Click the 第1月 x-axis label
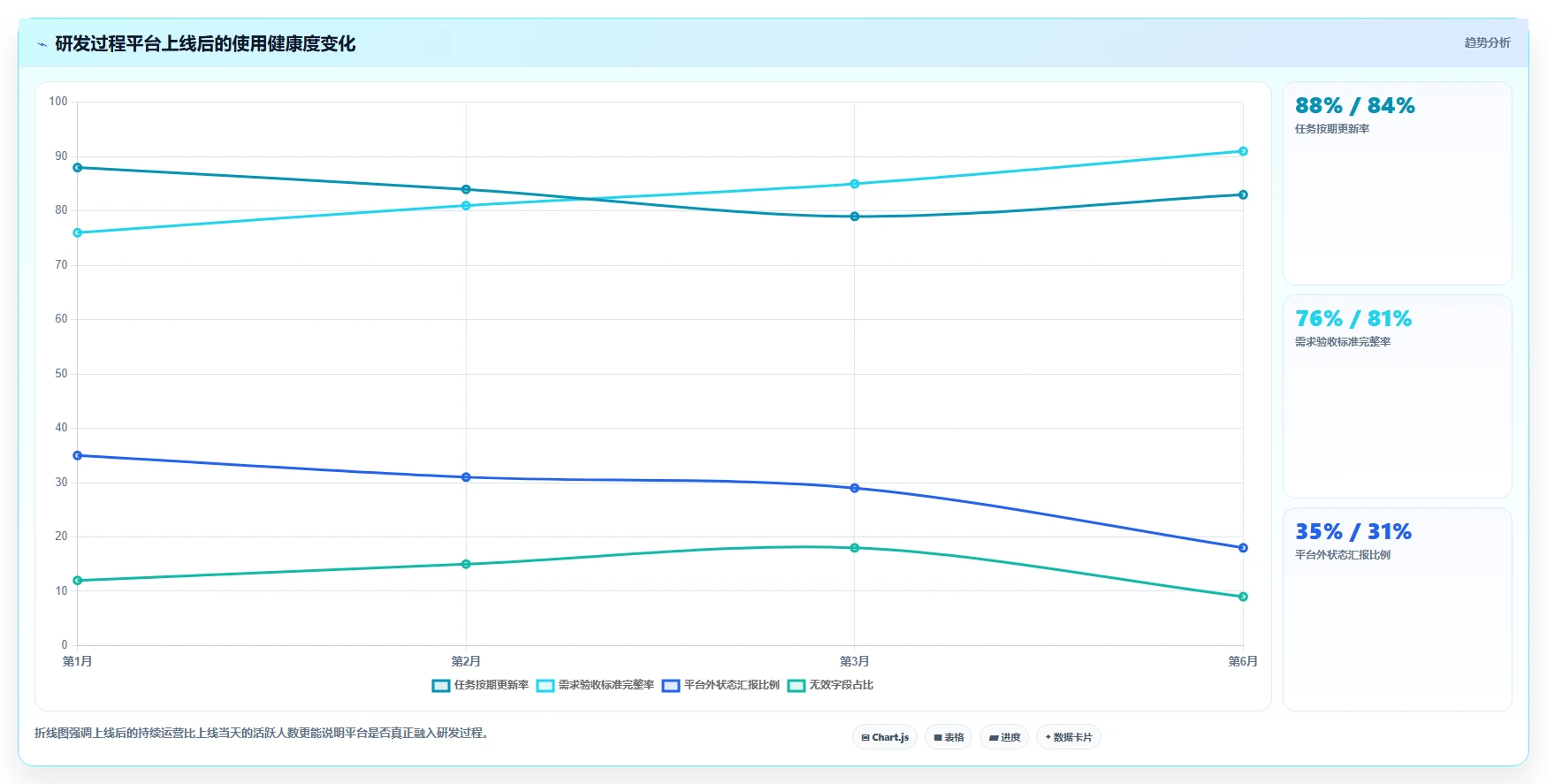 tap(78, 661)
